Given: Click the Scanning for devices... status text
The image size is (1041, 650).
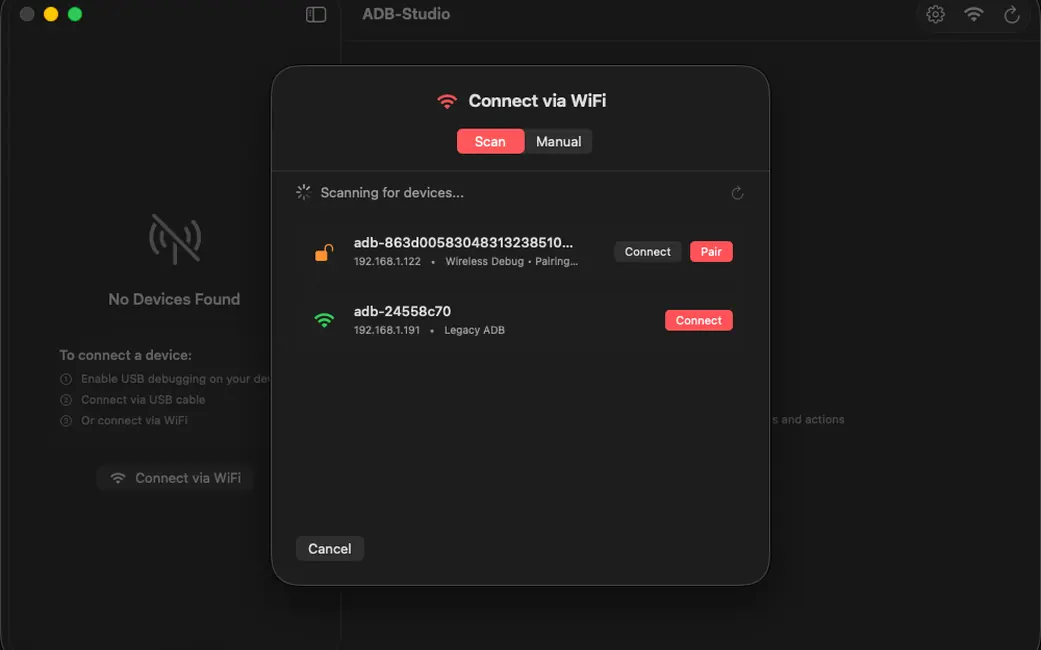Looking at the screenshot, I should point(392,193).
